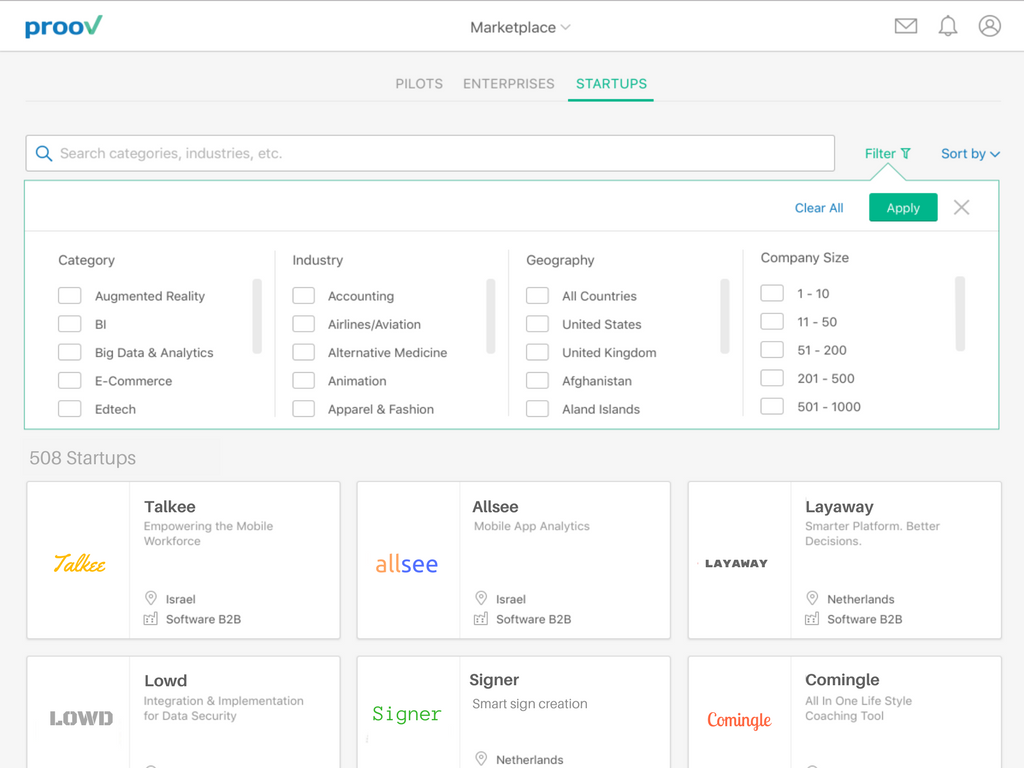Click the Category list scrollbar
The width and height of the screenshot is (1024, 768).
[257, 316]
